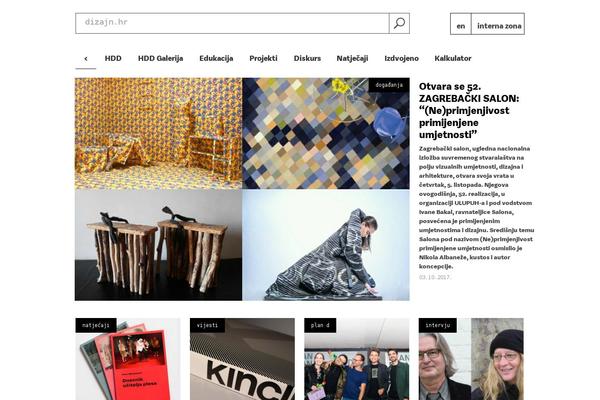Open the Natječaji menu item
Viewport: 600px width, 400px height.
(x=352, y=58)
